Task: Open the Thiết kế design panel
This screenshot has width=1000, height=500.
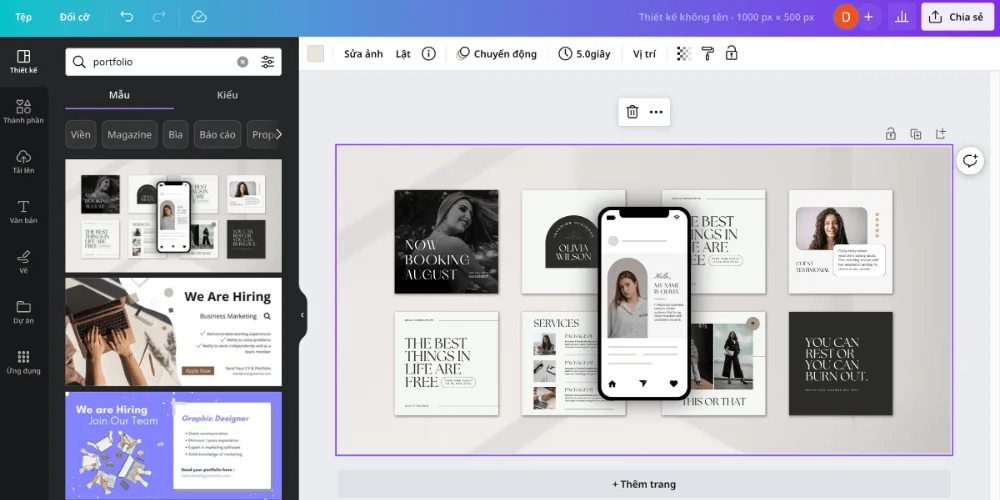Action: tap(24, 62)
